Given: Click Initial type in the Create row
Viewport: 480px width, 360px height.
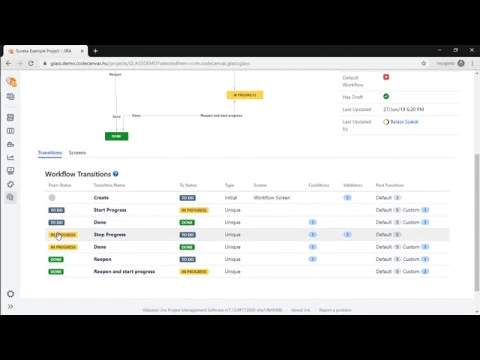Looking at the screenshot, I should pos(231,198).
